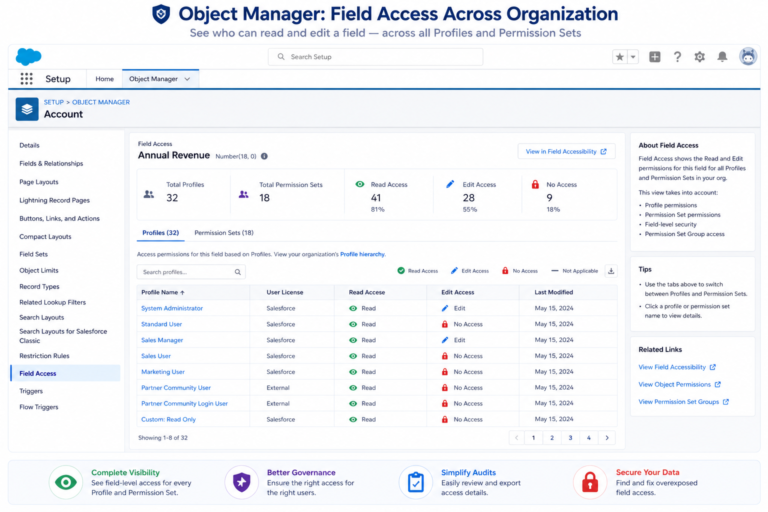
Task: Click into the Search profiles field
Action: (x=191, y=272)
